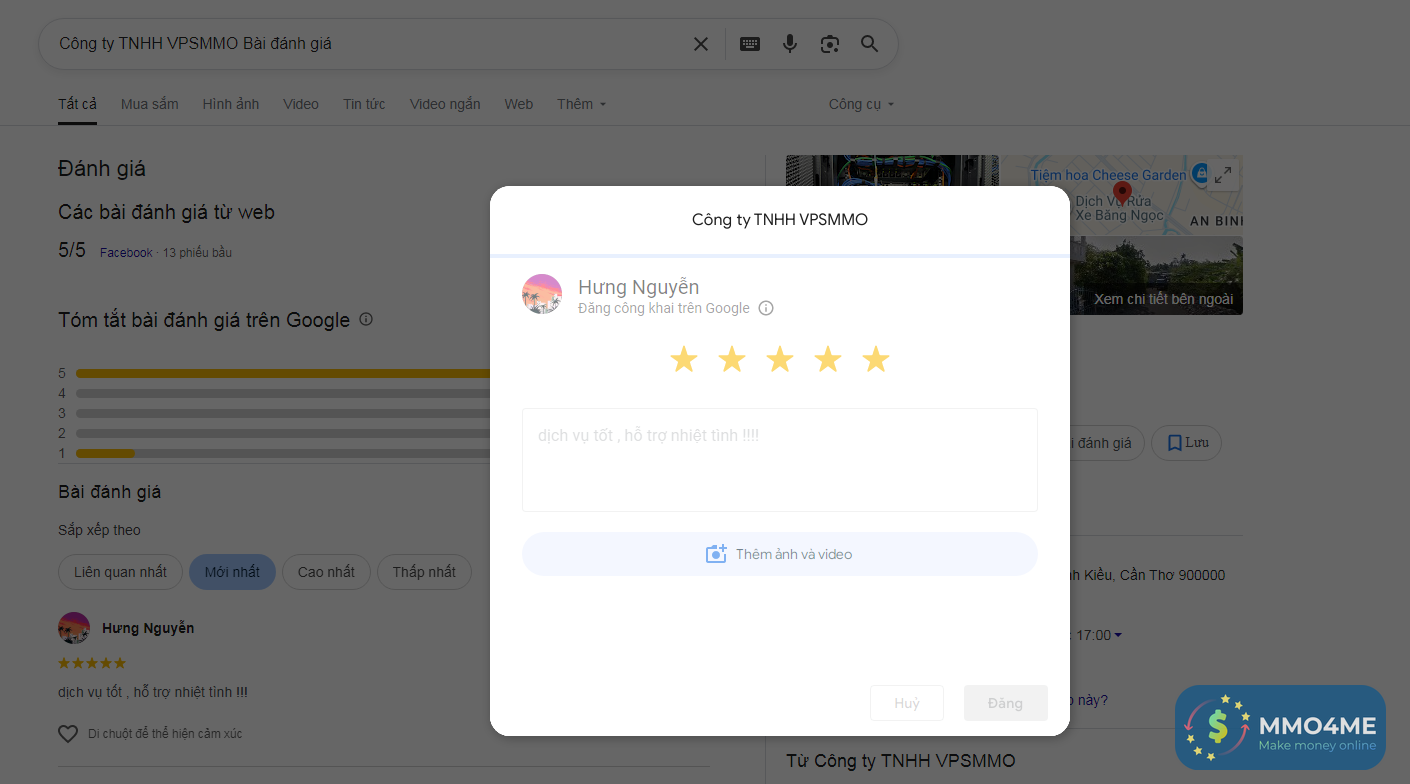Viewport: 1410px width, 784px height.
Task: Set the rating to five stars
Action: tap(876, 359)
